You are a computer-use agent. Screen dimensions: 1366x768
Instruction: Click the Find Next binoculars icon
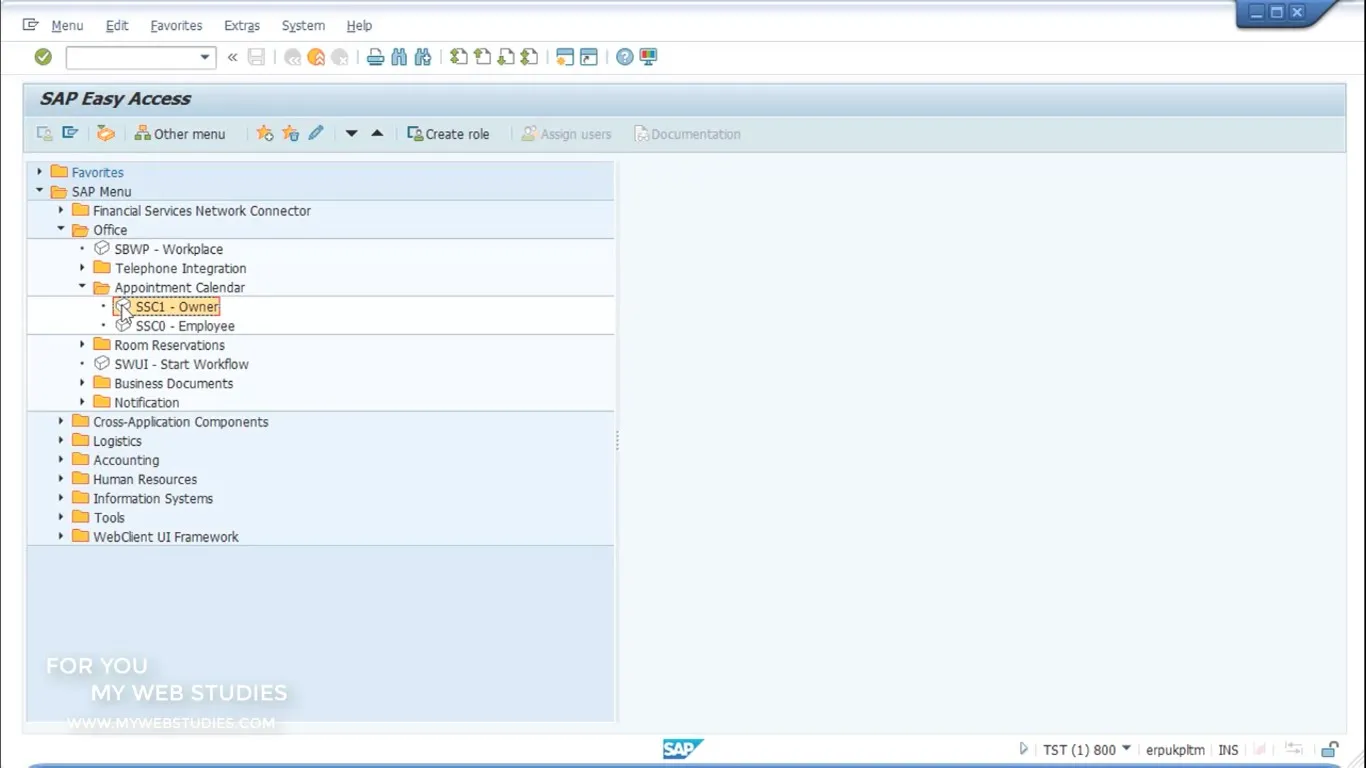pyautogui.click(x=423, y=57)
